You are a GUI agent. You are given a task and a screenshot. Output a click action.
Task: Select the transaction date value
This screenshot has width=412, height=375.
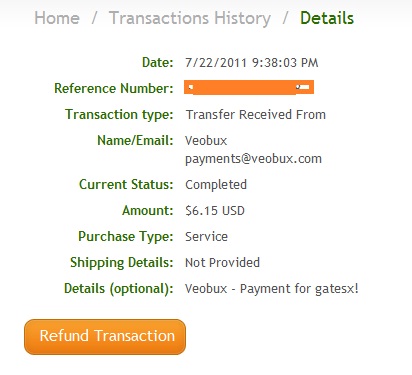[252, 63]
